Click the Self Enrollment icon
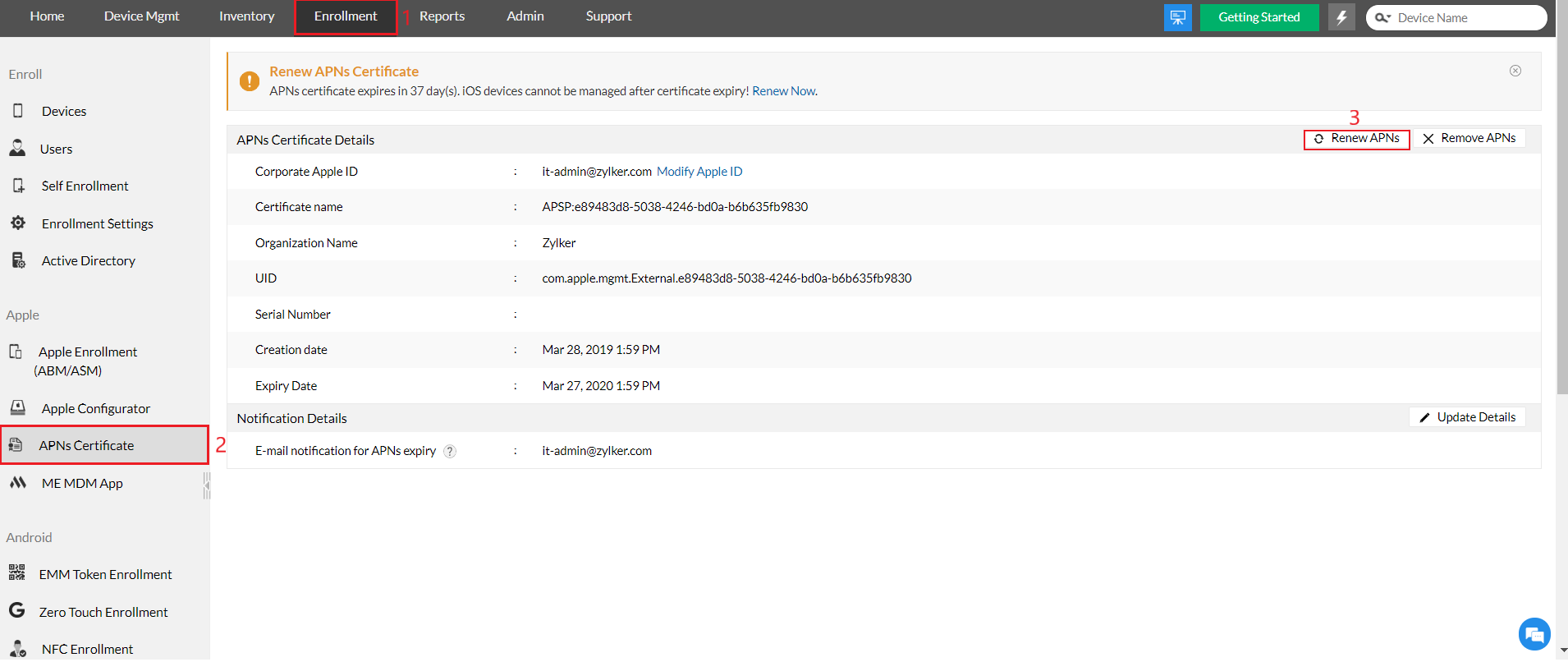Image resolution: width=1568 pixels, height=662 pixels. point(19,186)
